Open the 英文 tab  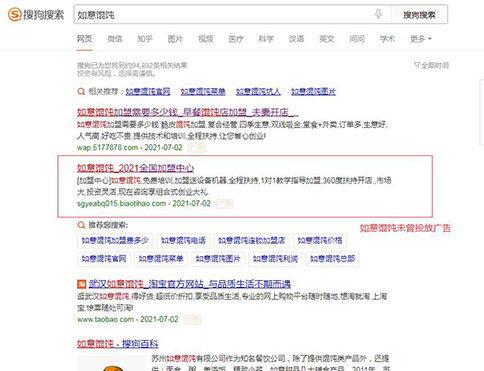click(x=327, y=39)
